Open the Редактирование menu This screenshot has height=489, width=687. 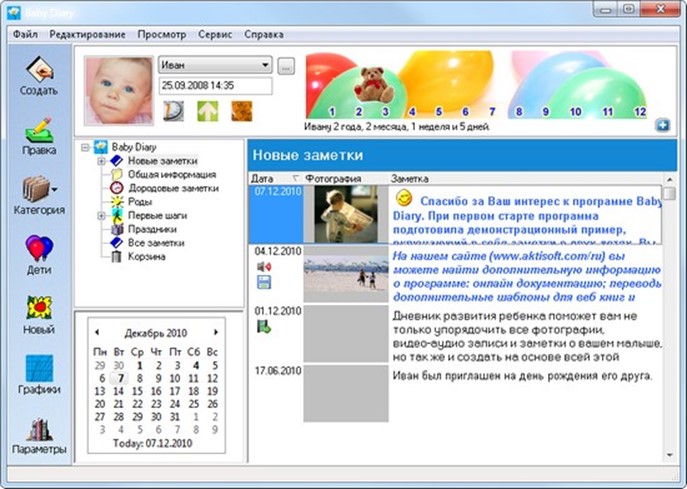87,34
